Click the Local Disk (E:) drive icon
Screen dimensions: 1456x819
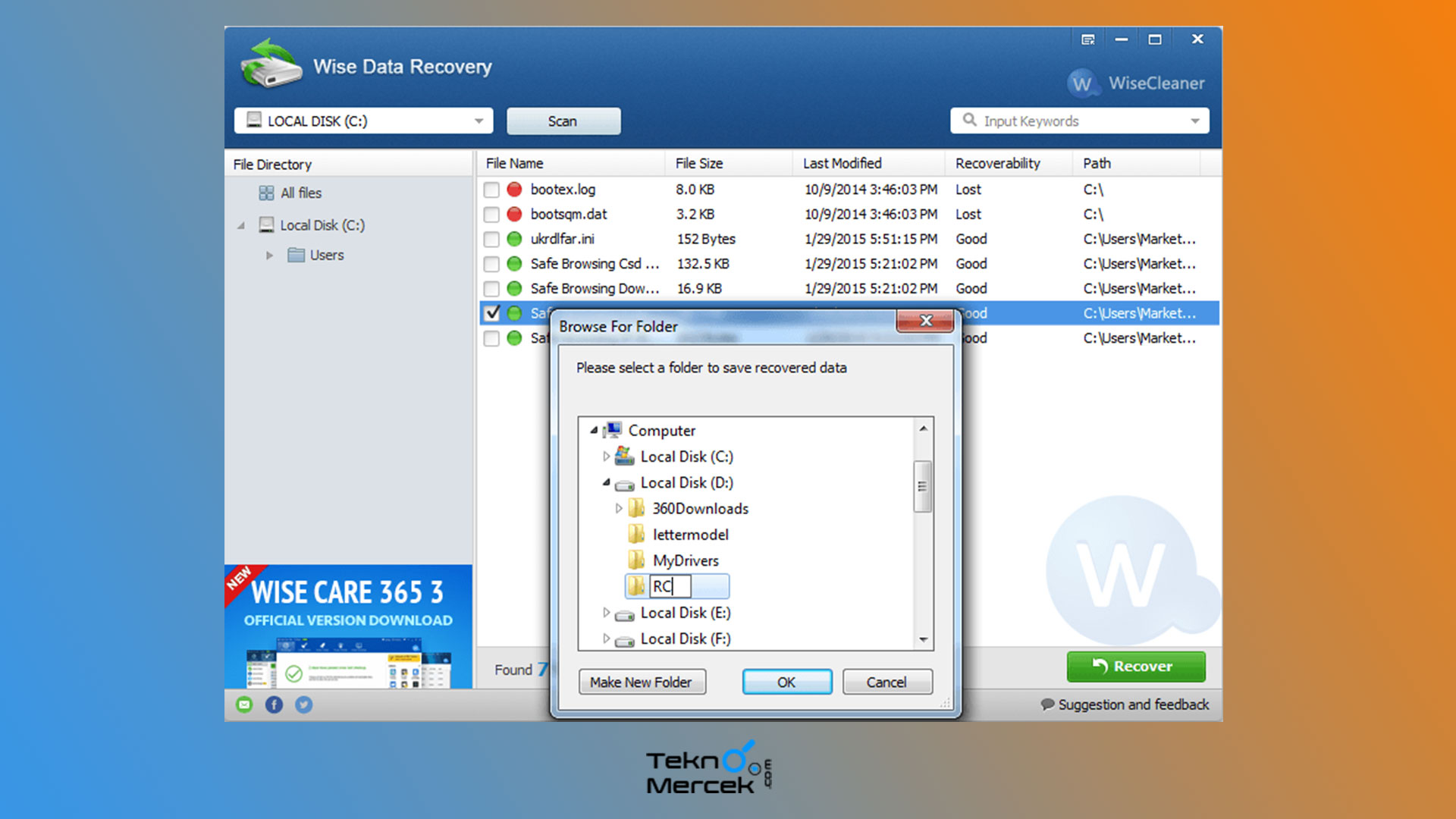(x=624, y=614)
